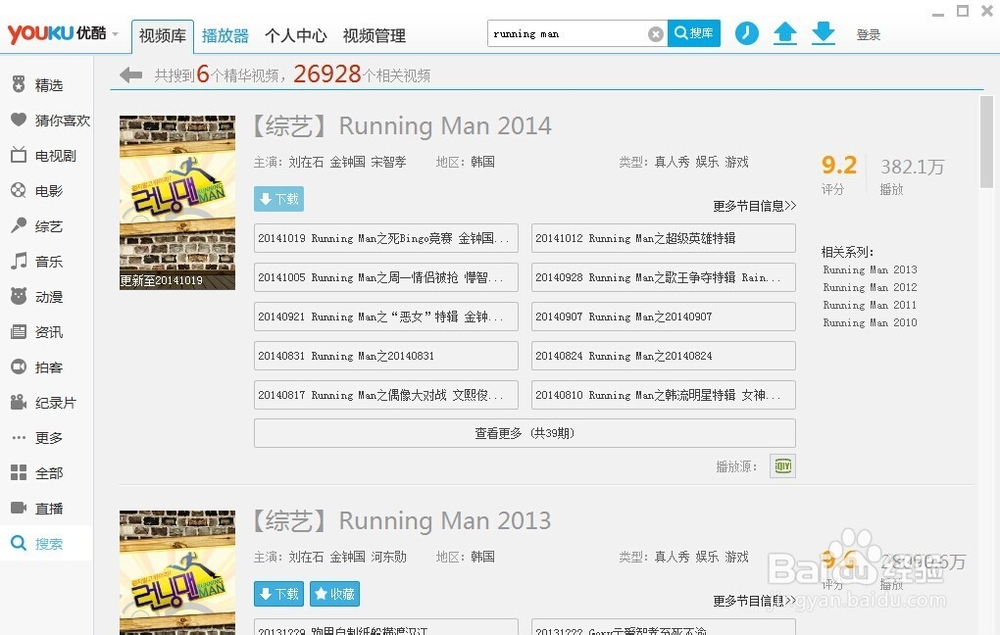This screenshot has height=635, width=1000.
Task: Open playback history clock icon
Action: coord(747,33)
